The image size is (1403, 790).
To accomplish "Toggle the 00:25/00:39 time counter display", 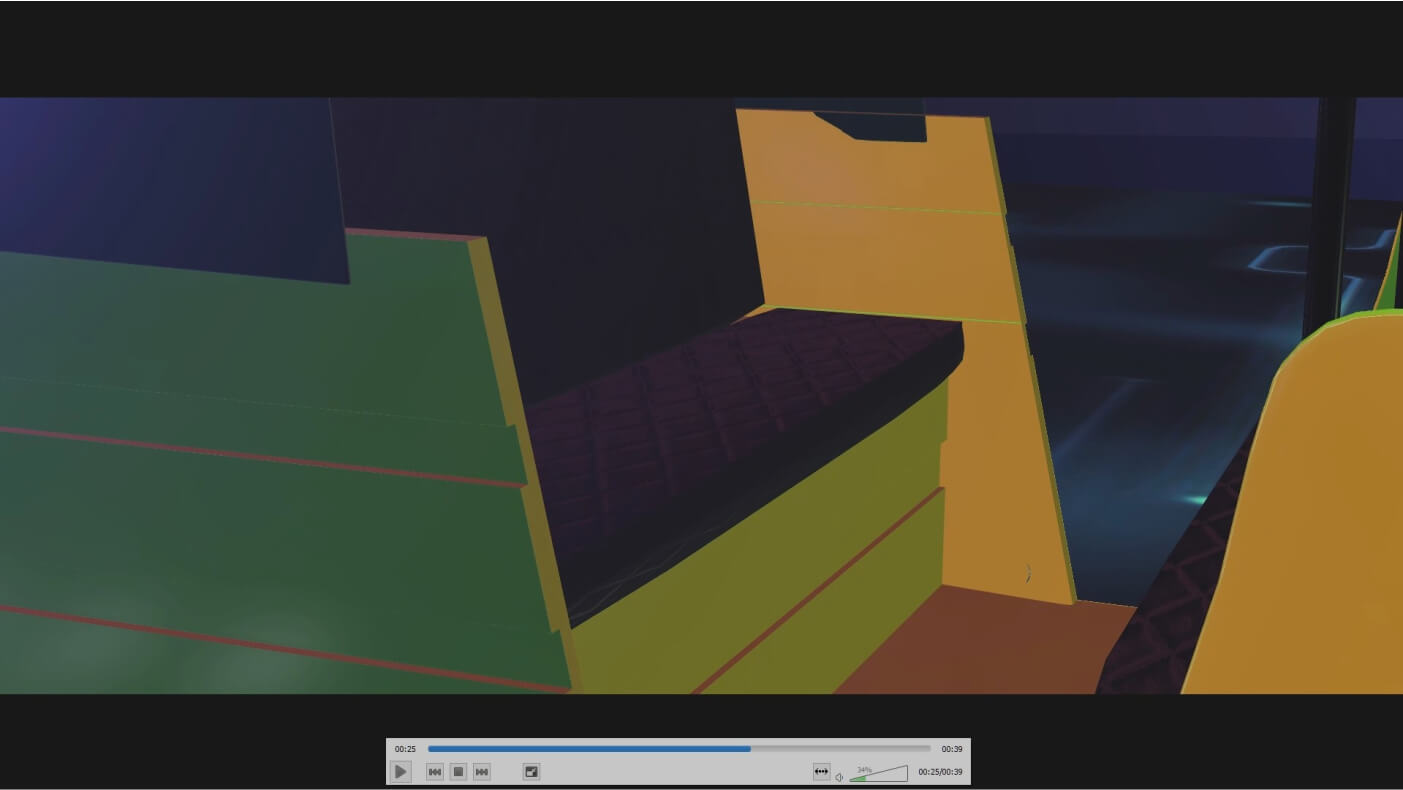I will coord(940,772).
